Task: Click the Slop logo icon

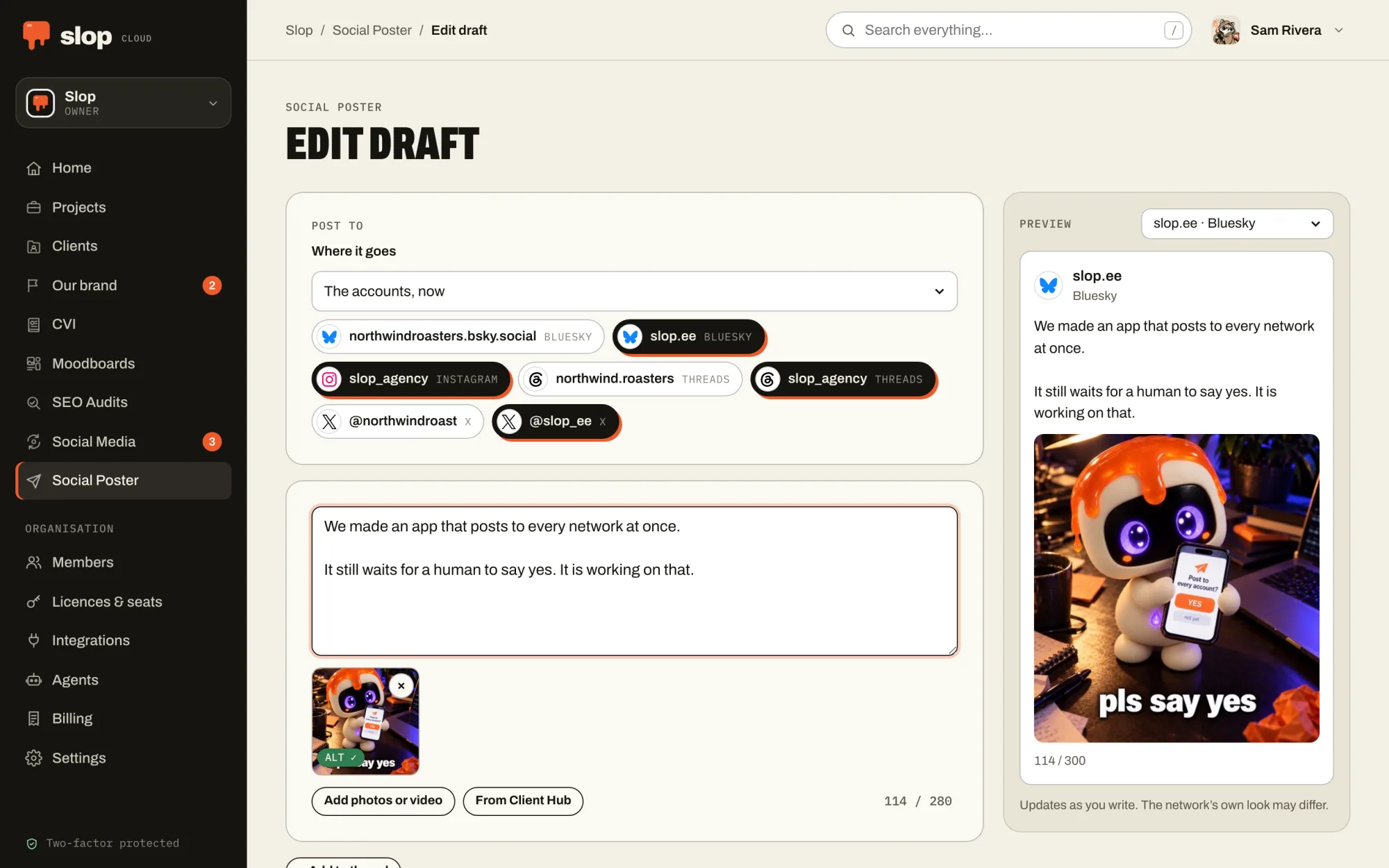Action: click(36, 35)
